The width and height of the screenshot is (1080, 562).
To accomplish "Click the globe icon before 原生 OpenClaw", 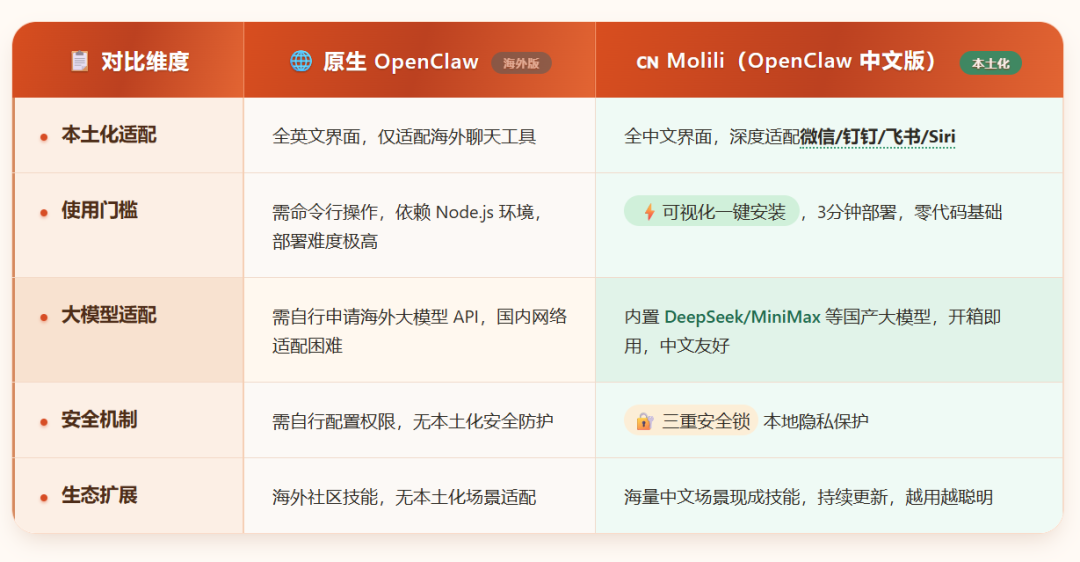I will (301, 61).
